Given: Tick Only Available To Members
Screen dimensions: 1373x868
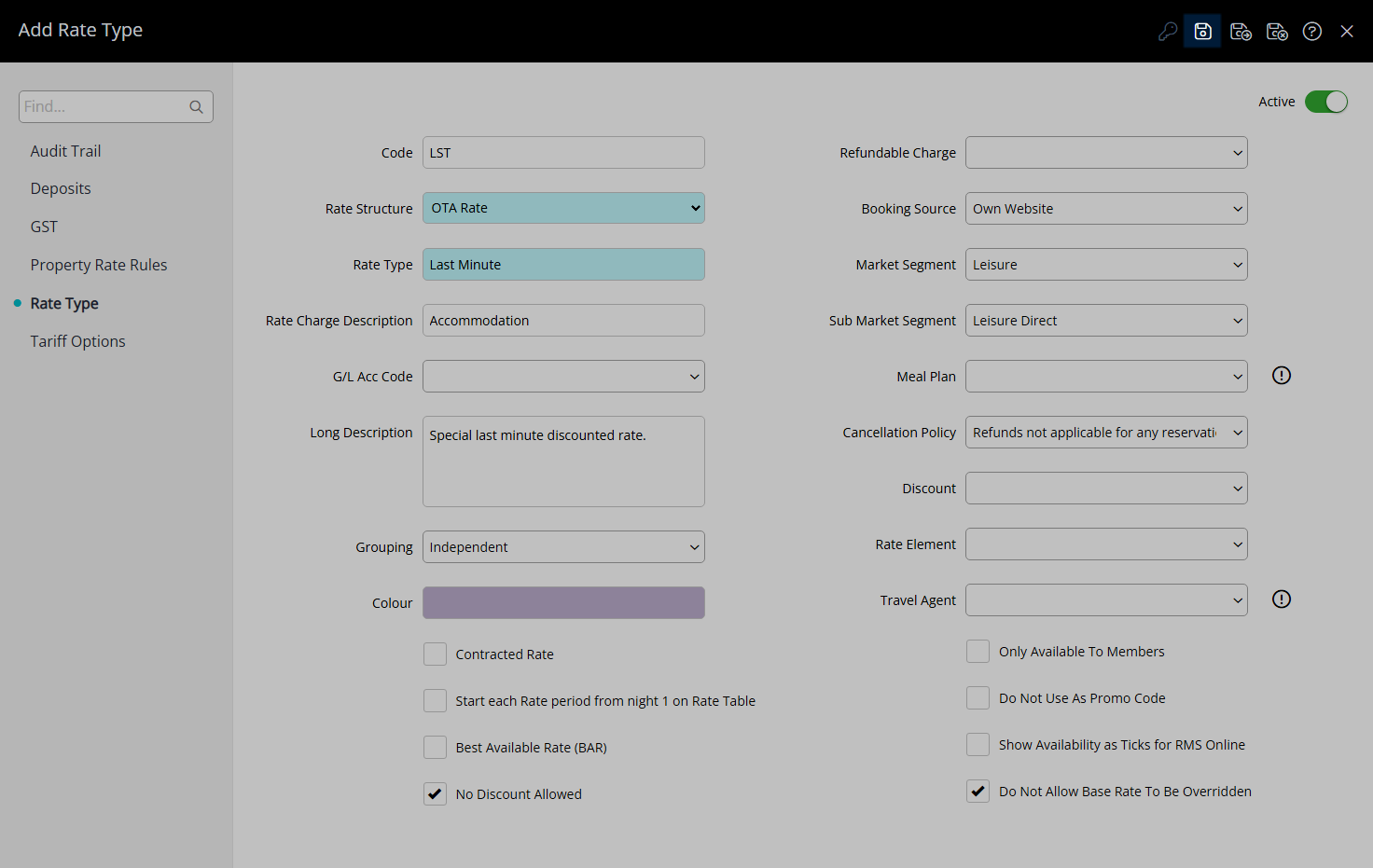Looking at the screenshot, I should pyautogui.click(x=978, y=651).
